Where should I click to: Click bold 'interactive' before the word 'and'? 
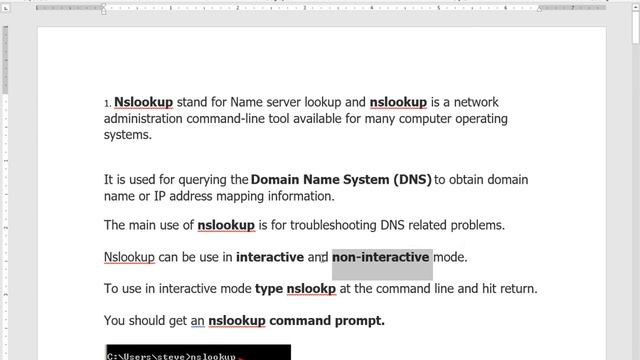pos(270,257)
